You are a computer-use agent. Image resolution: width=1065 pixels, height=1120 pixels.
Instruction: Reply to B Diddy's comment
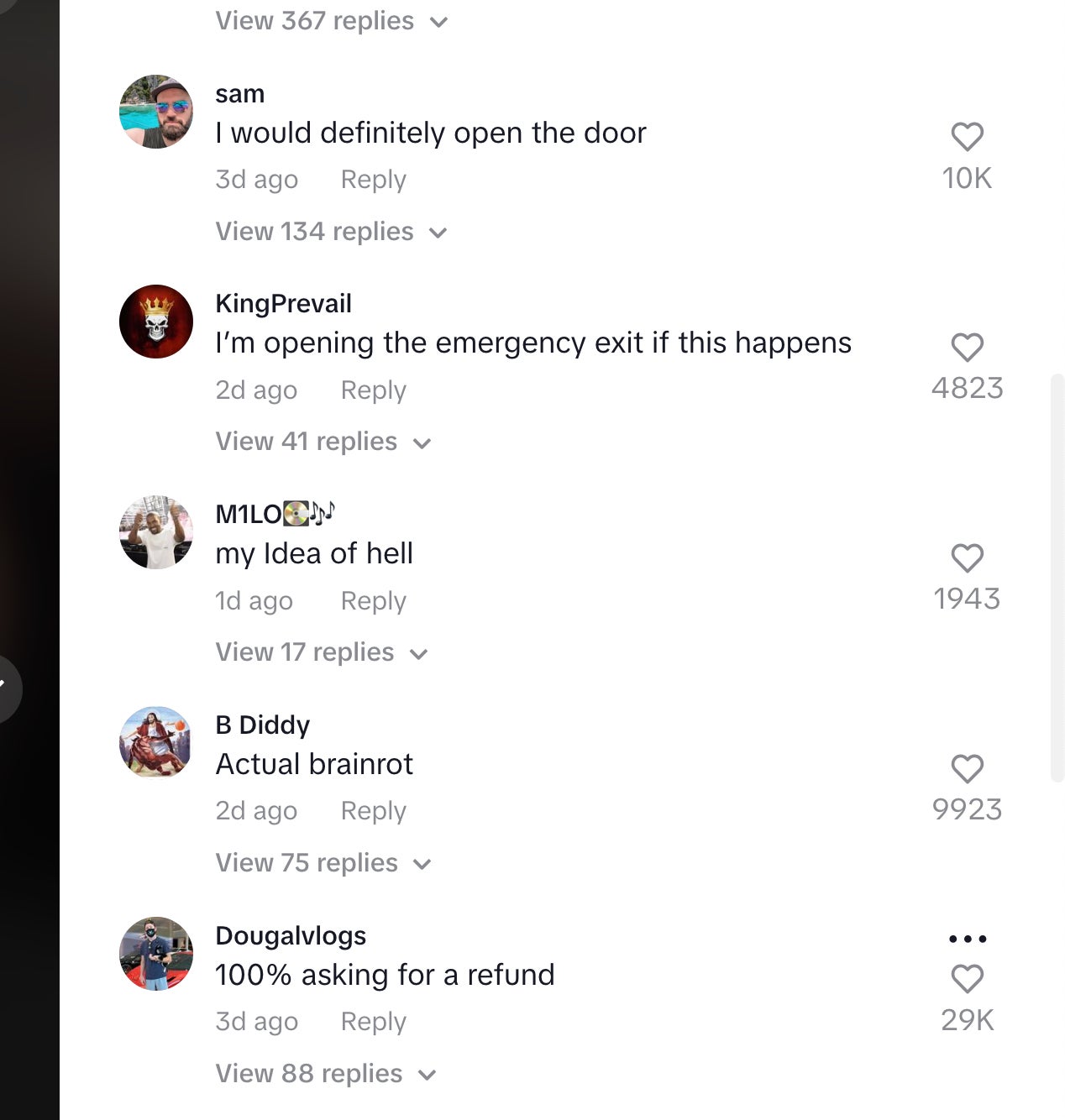(x=373, y=811)
